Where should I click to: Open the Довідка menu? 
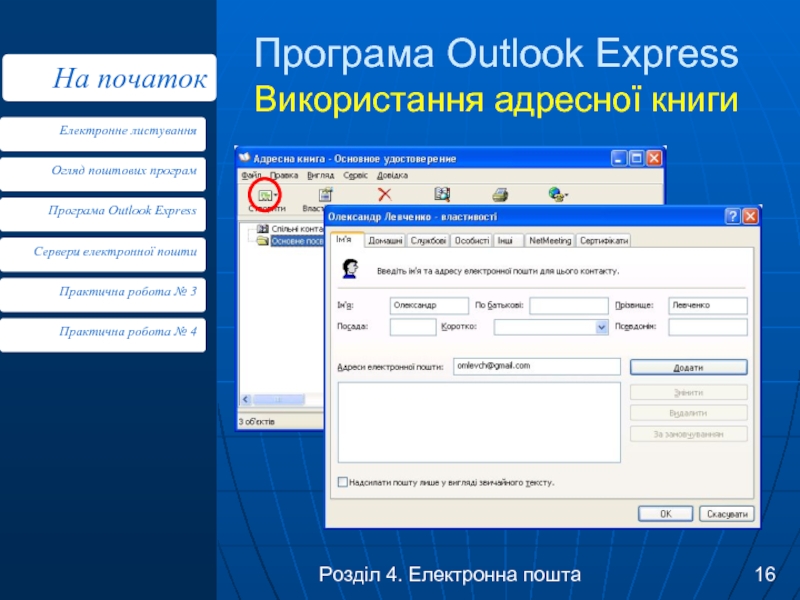(392, 175)
